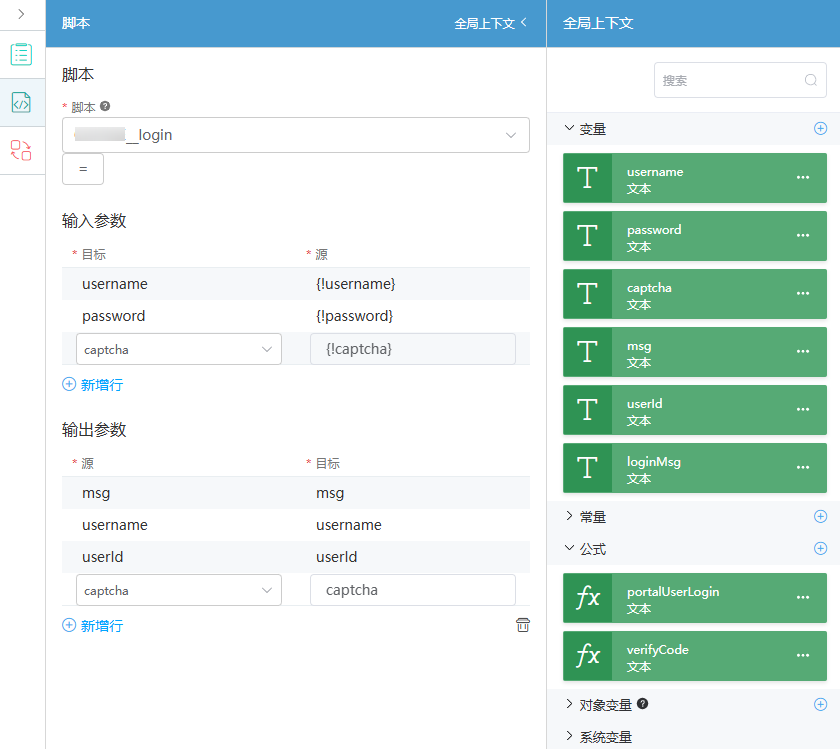The image size is (840, 749).
Task: Open the output parameter captcha source dropdown
Action: (x=179, y=590)
